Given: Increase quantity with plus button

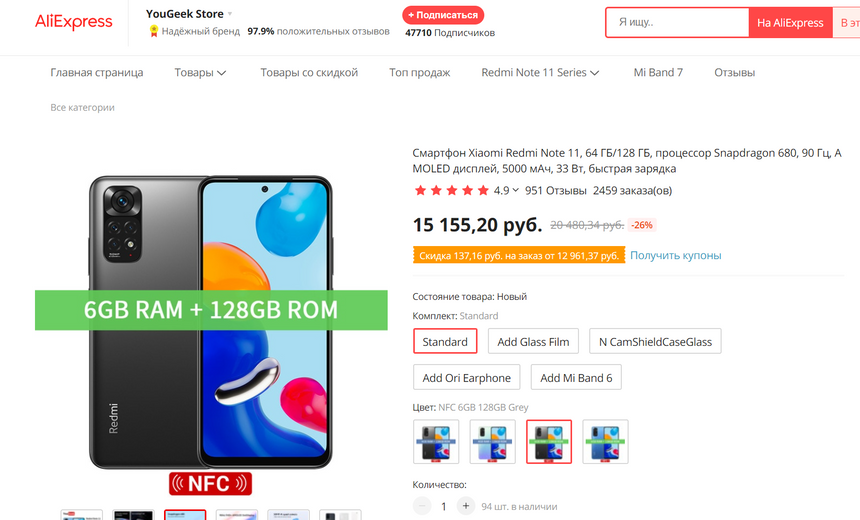Looking at the screenshot, I should click(x=466, y=506).
